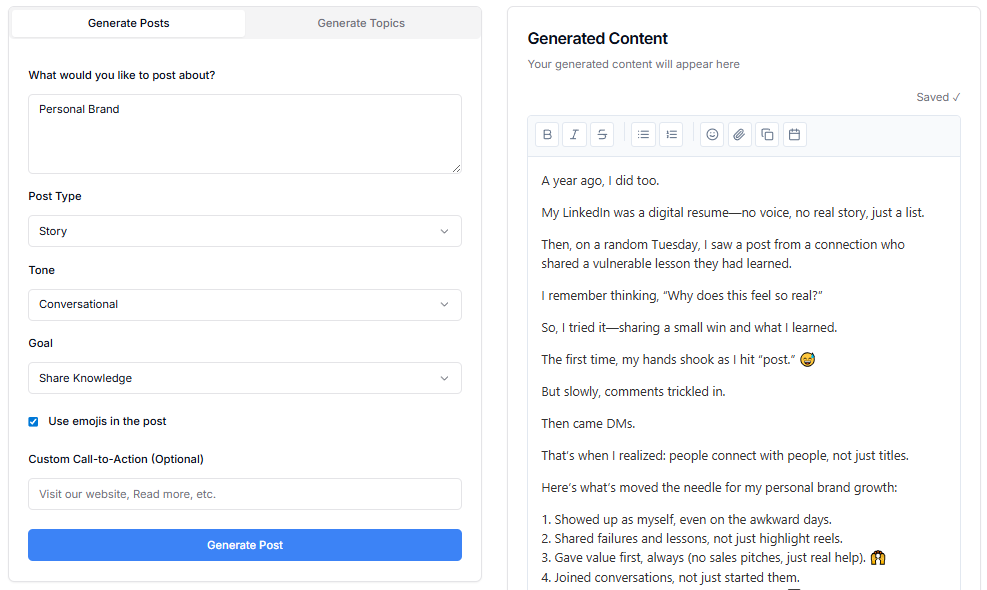The height and width of the screenshot is (590, 987).
Task: Apply italic formatting to the text
Action: [x=574, y=135]
